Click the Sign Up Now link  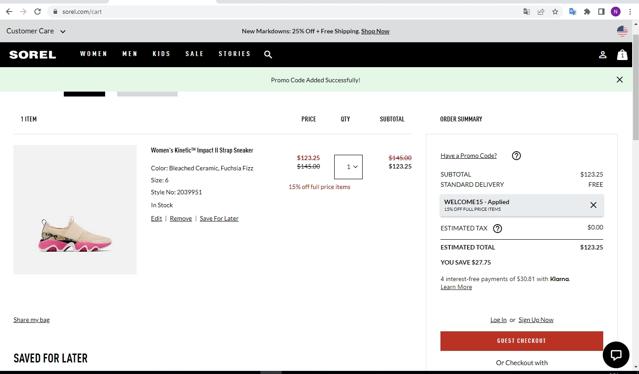pos(536,320)
